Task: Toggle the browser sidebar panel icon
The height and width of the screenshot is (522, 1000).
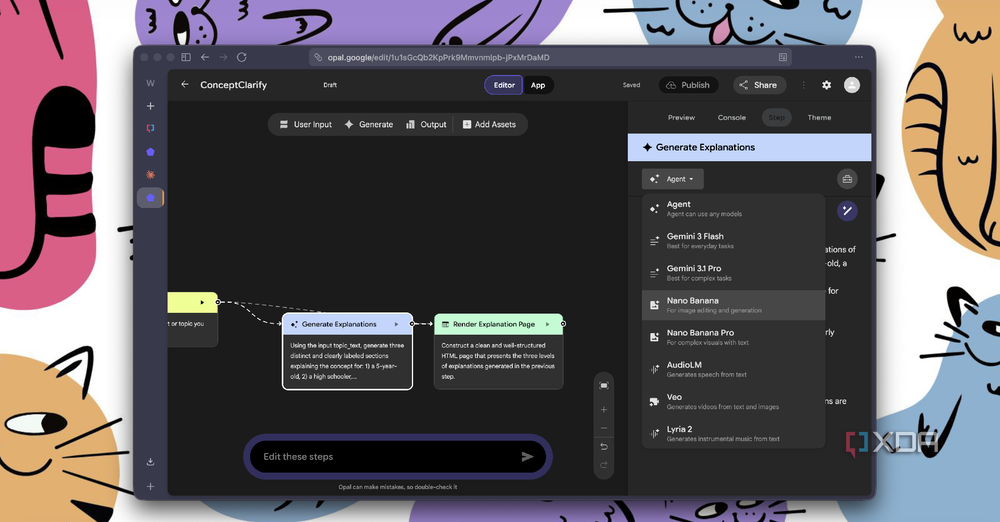Action: pyautogui.click(x=186, y=57)
